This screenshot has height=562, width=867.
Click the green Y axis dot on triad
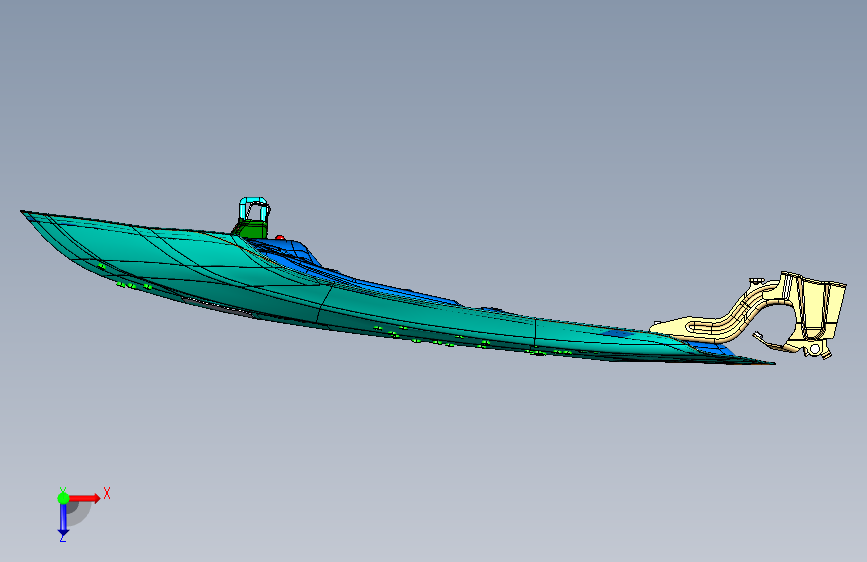pos(63,498)
